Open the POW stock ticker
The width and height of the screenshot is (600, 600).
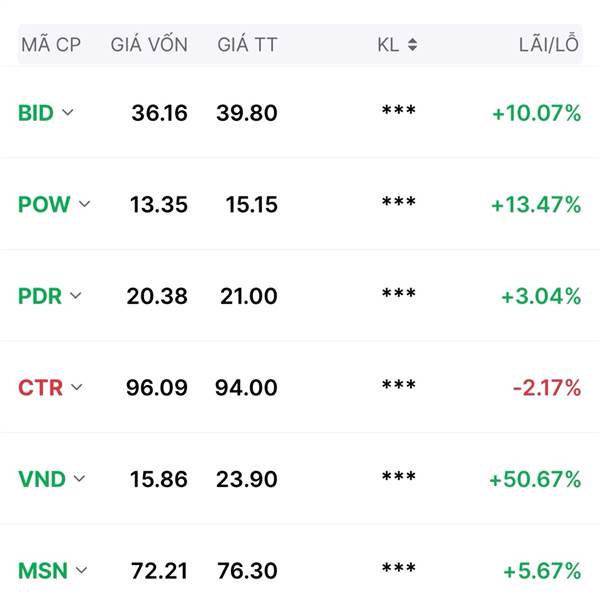click(44, 204)
